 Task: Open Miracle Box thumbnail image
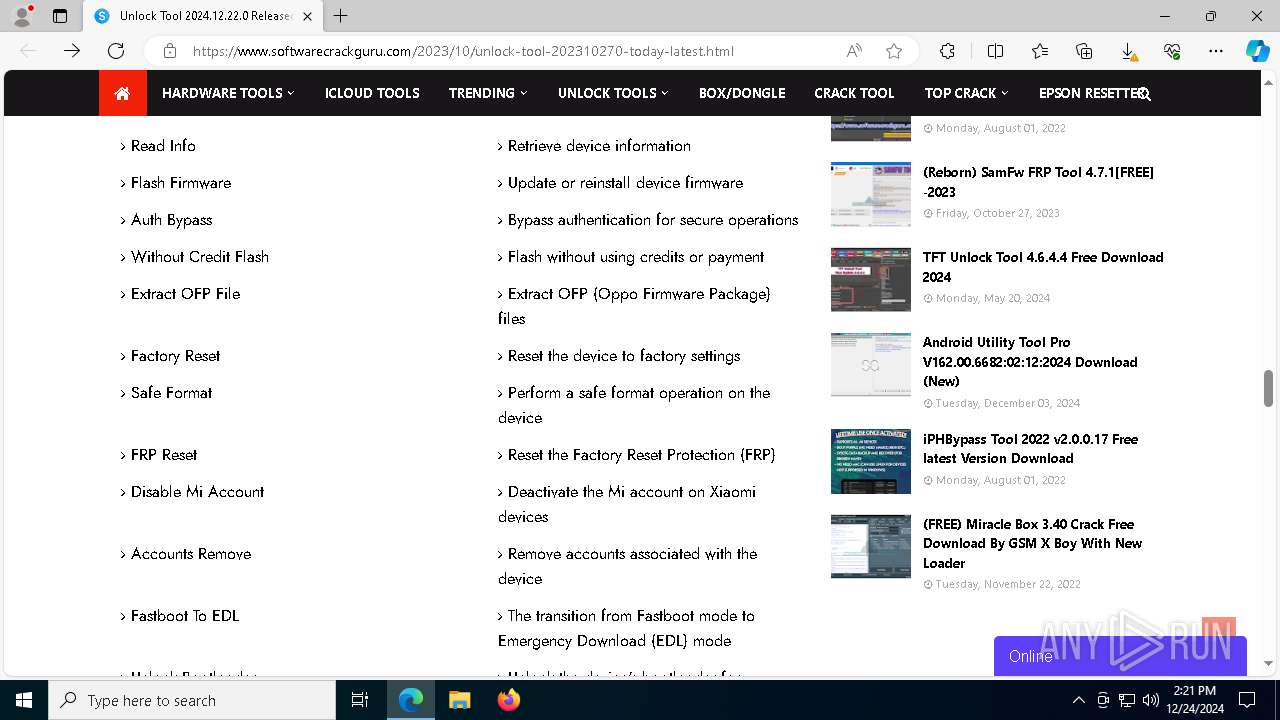tap(871, 546)
